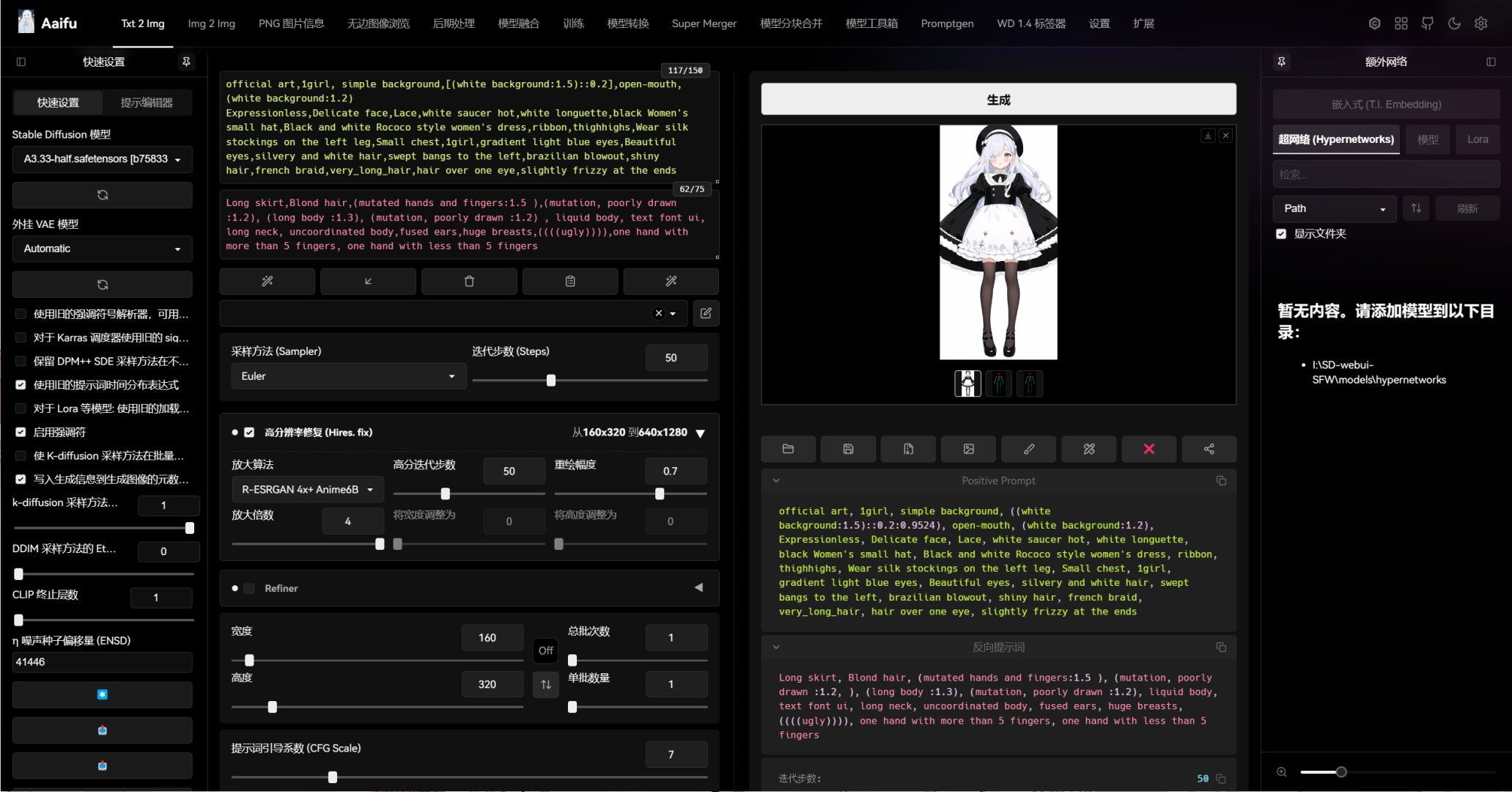
Task: Swap width and height with arrows icon
Action: click(546, 684)
